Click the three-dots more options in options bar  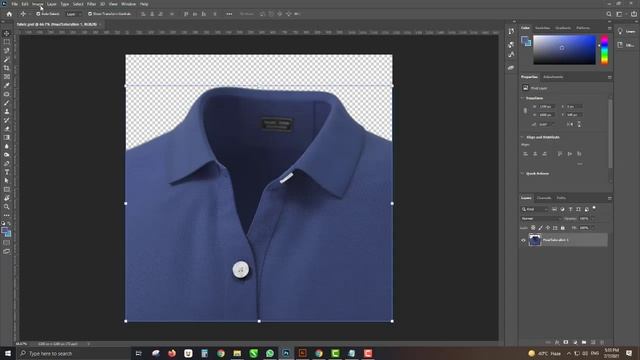[x=229, y=14]
